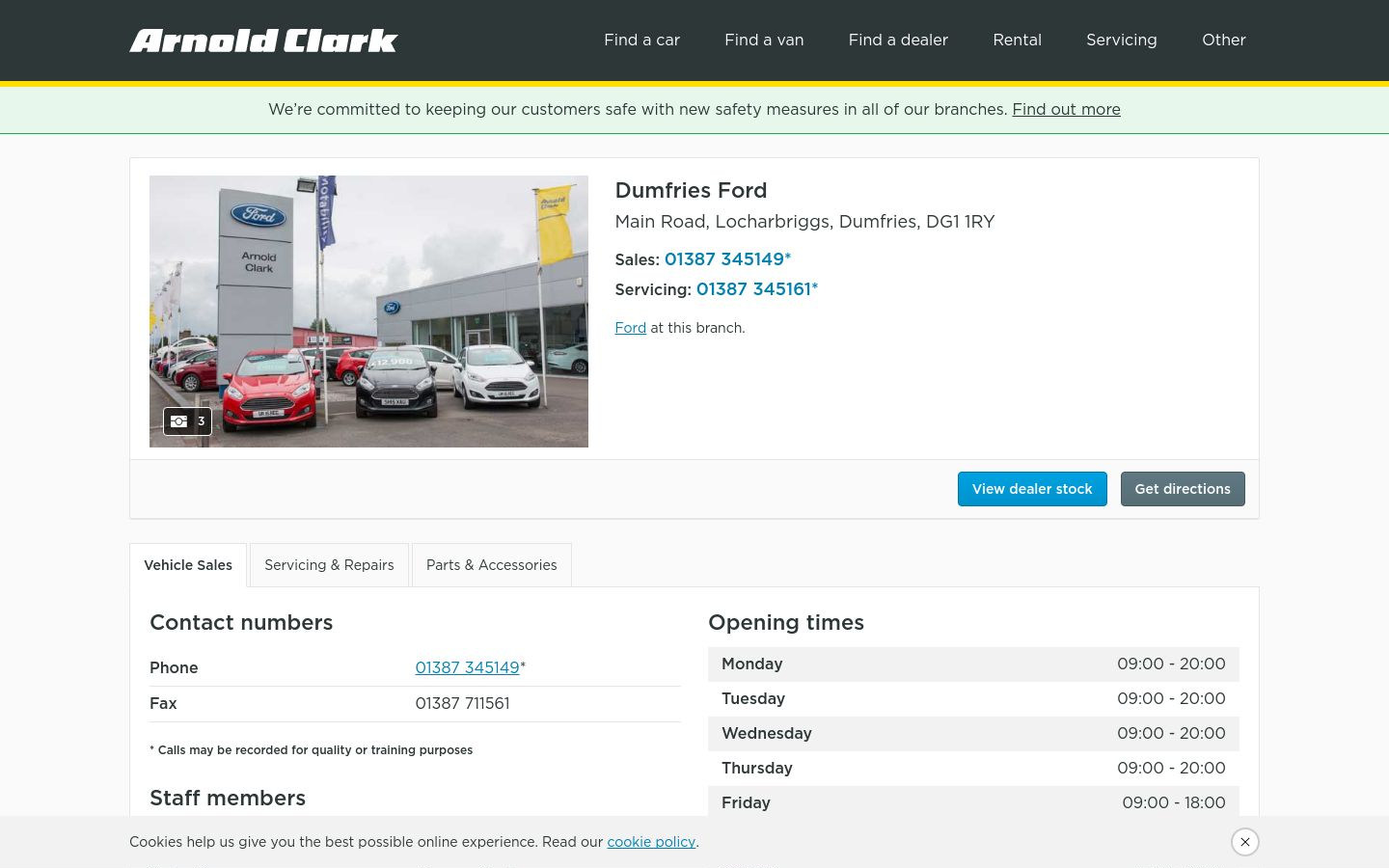The width and height of the screenshot is (1389, 868).
Task: Select the address Main Road, Locharbriggs text
Action: [804, 222]
